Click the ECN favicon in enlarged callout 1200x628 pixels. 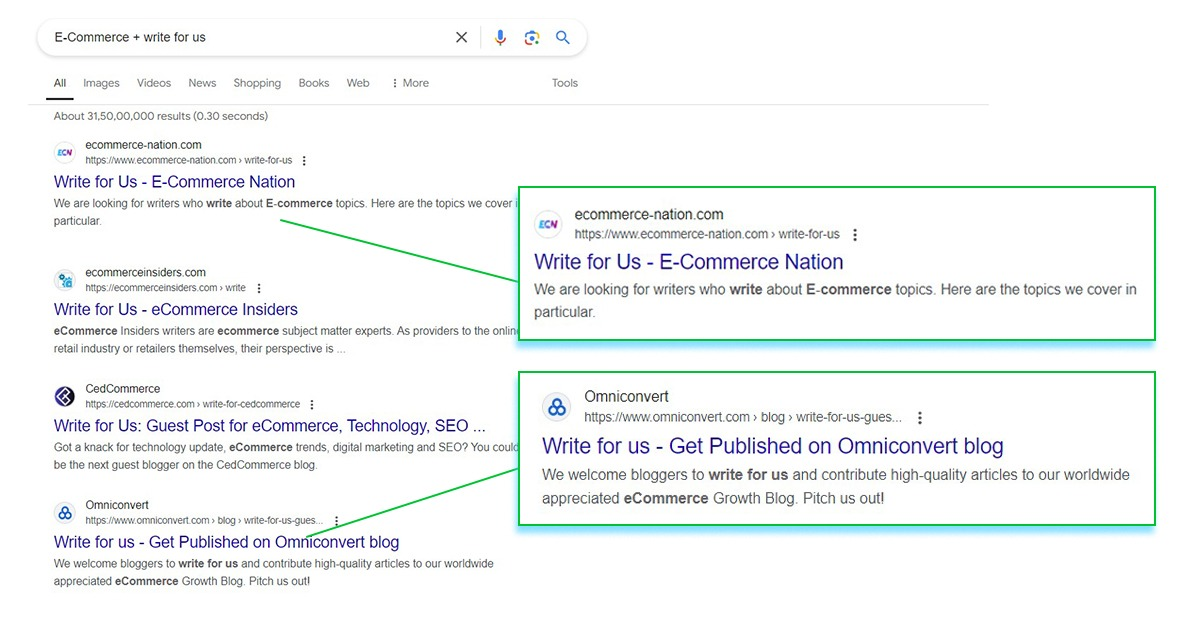click(549, 224)
